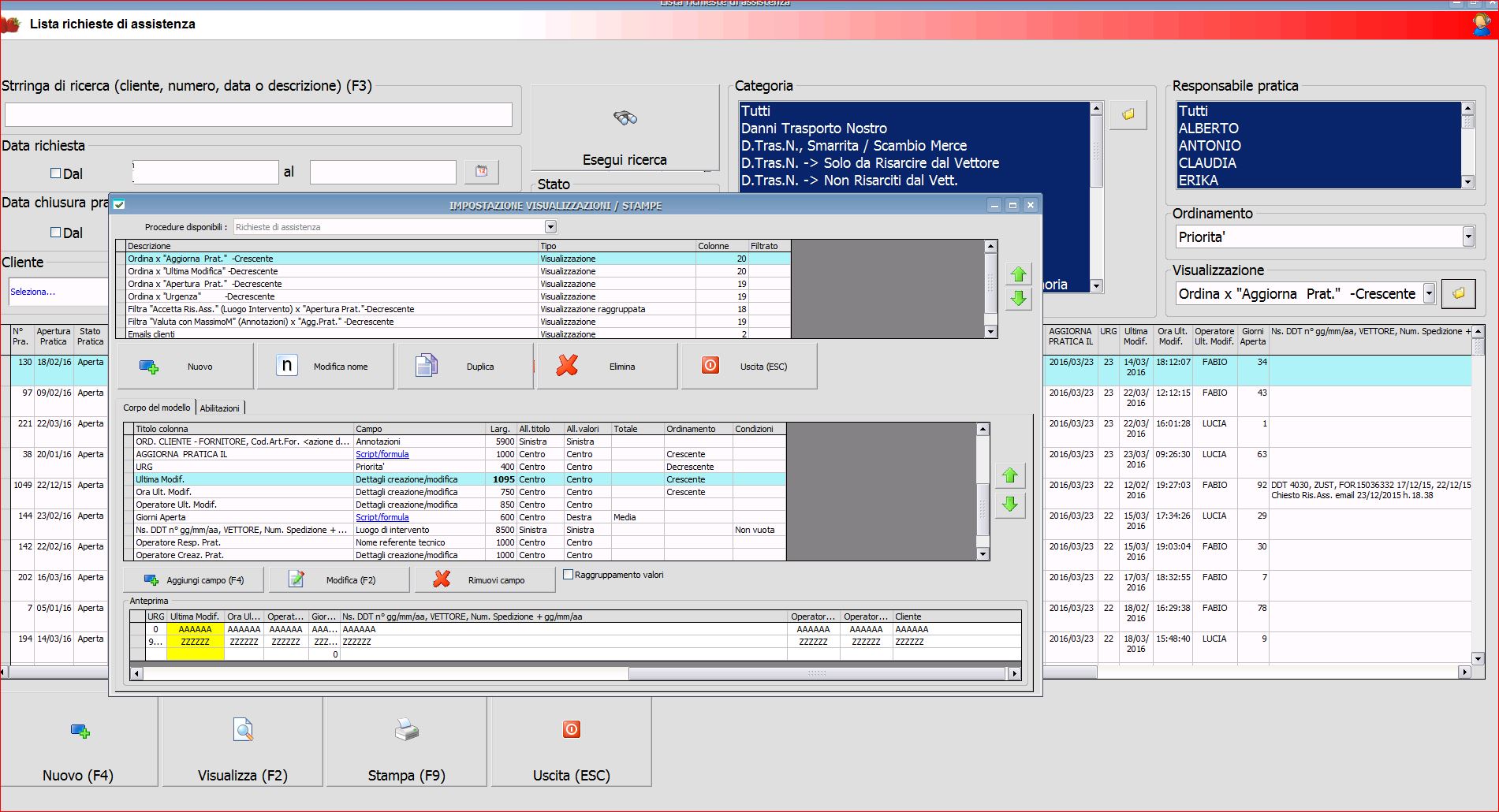Switch to the Abilitazioni tab

pos(219,408)
